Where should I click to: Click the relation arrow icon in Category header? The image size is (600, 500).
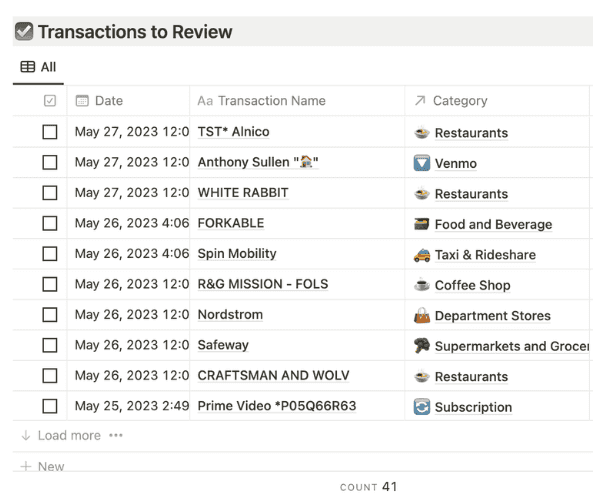pyautogui.click(x=420, y=101)
